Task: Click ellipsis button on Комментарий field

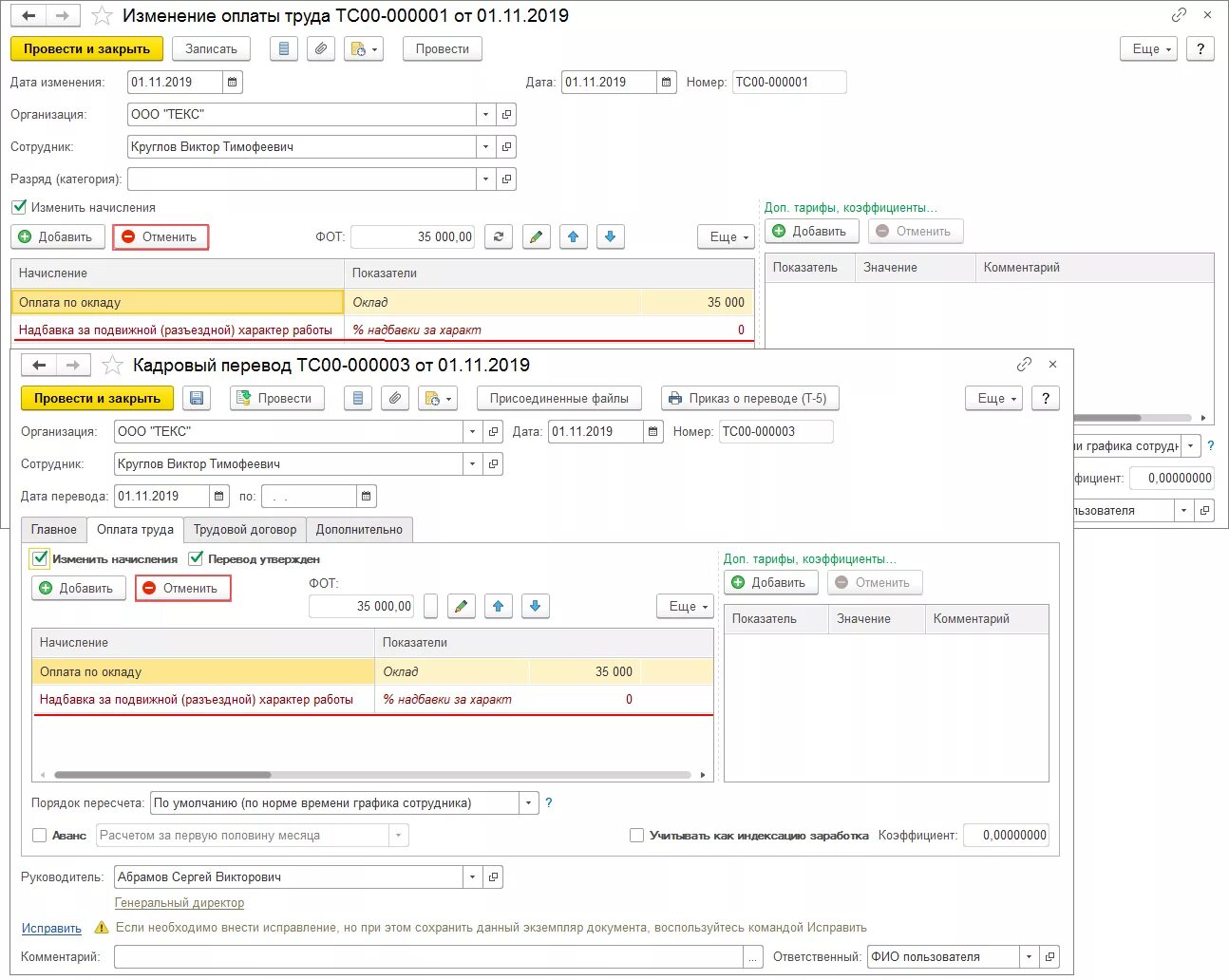Action: 753,957
